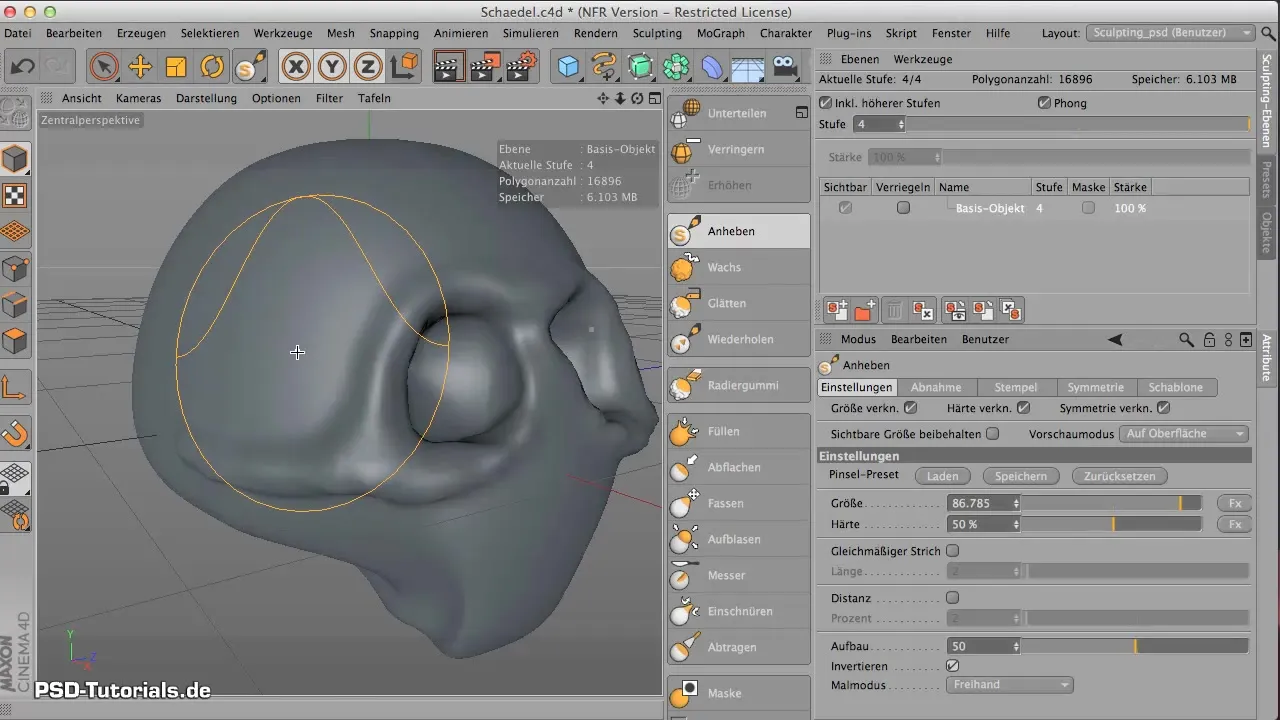This screenshot has width=1280, height=720.
Task: Switch to the Symmetrie tab
Action: click(x=1095, y=387)
